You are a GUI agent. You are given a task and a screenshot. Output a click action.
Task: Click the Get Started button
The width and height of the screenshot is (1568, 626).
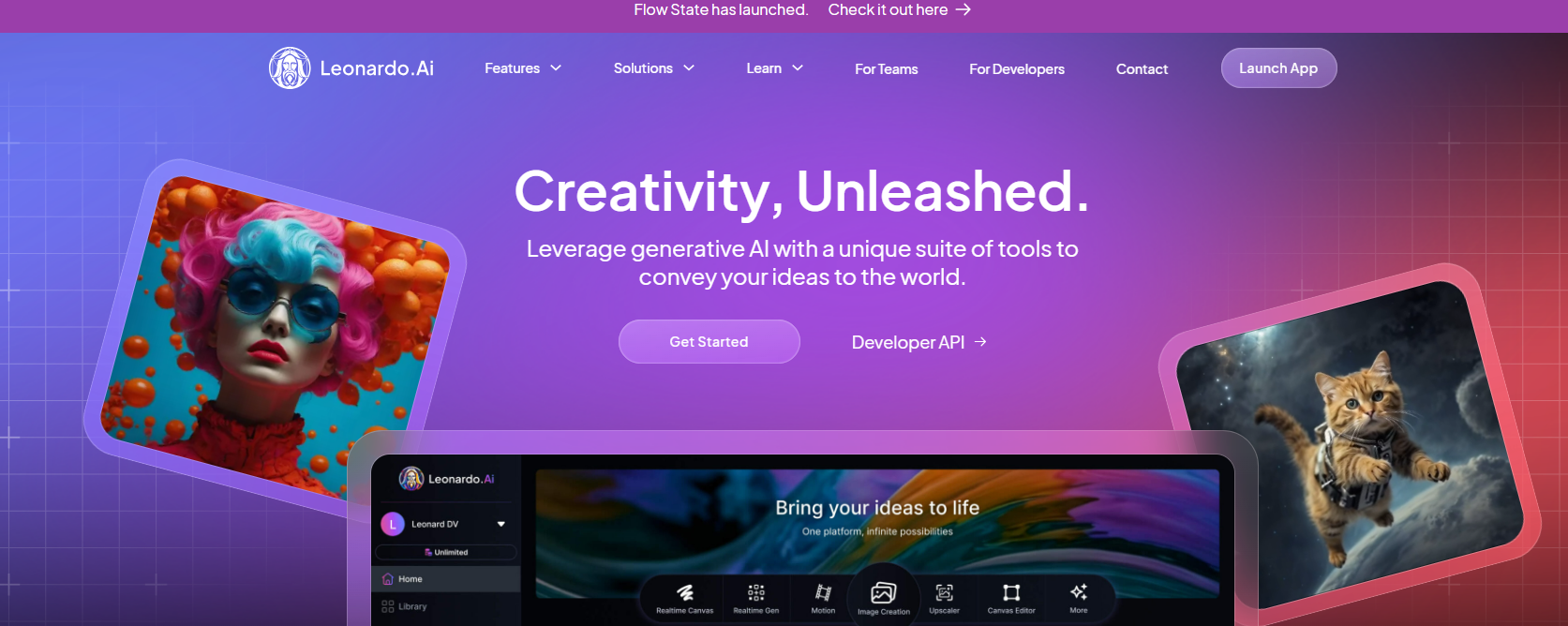(x=709, y=342)
